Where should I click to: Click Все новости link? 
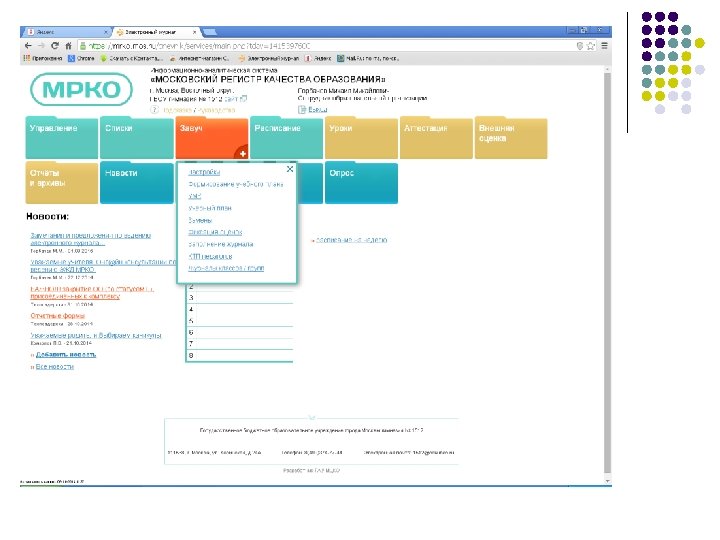pos(55,366)
